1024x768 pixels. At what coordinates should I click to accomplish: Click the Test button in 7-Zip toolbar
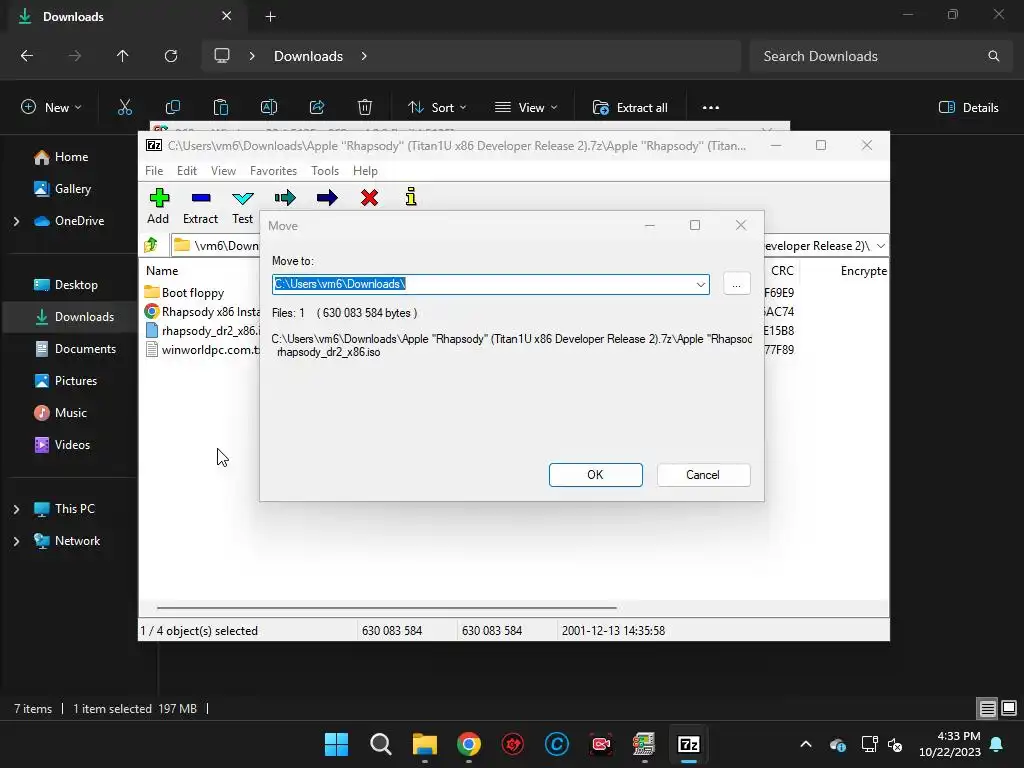pos(242,206)
